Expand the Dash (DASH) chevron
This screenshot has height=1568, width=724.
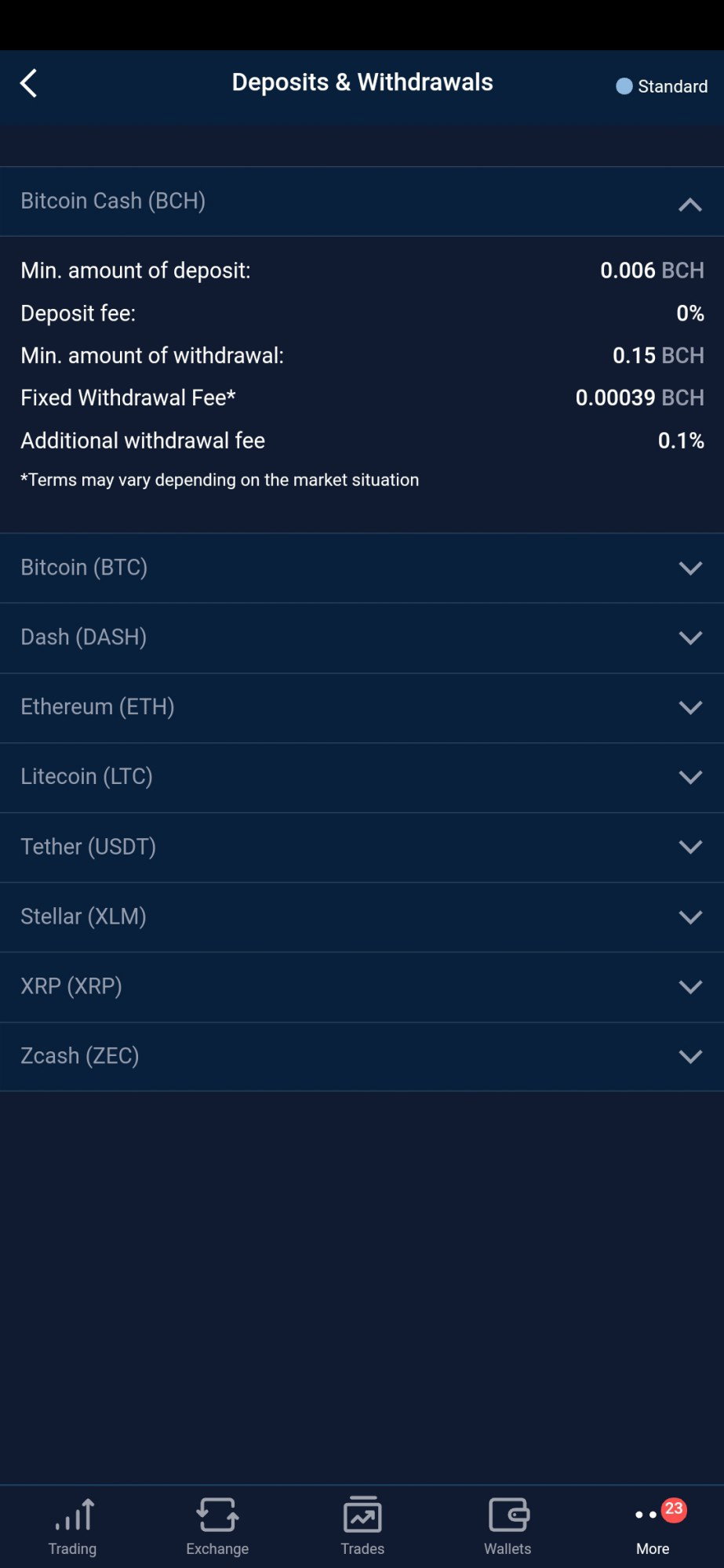(x=690, y=637)
